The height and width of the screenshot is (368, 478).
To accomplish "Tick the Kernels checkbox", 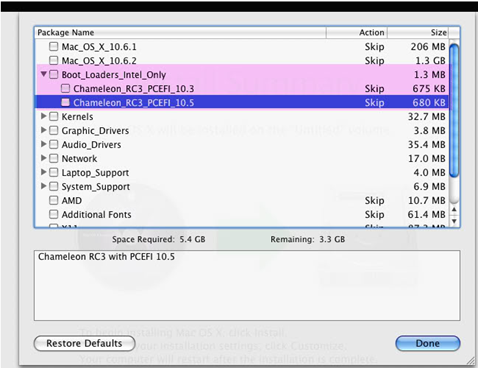I will coord(53,116).
